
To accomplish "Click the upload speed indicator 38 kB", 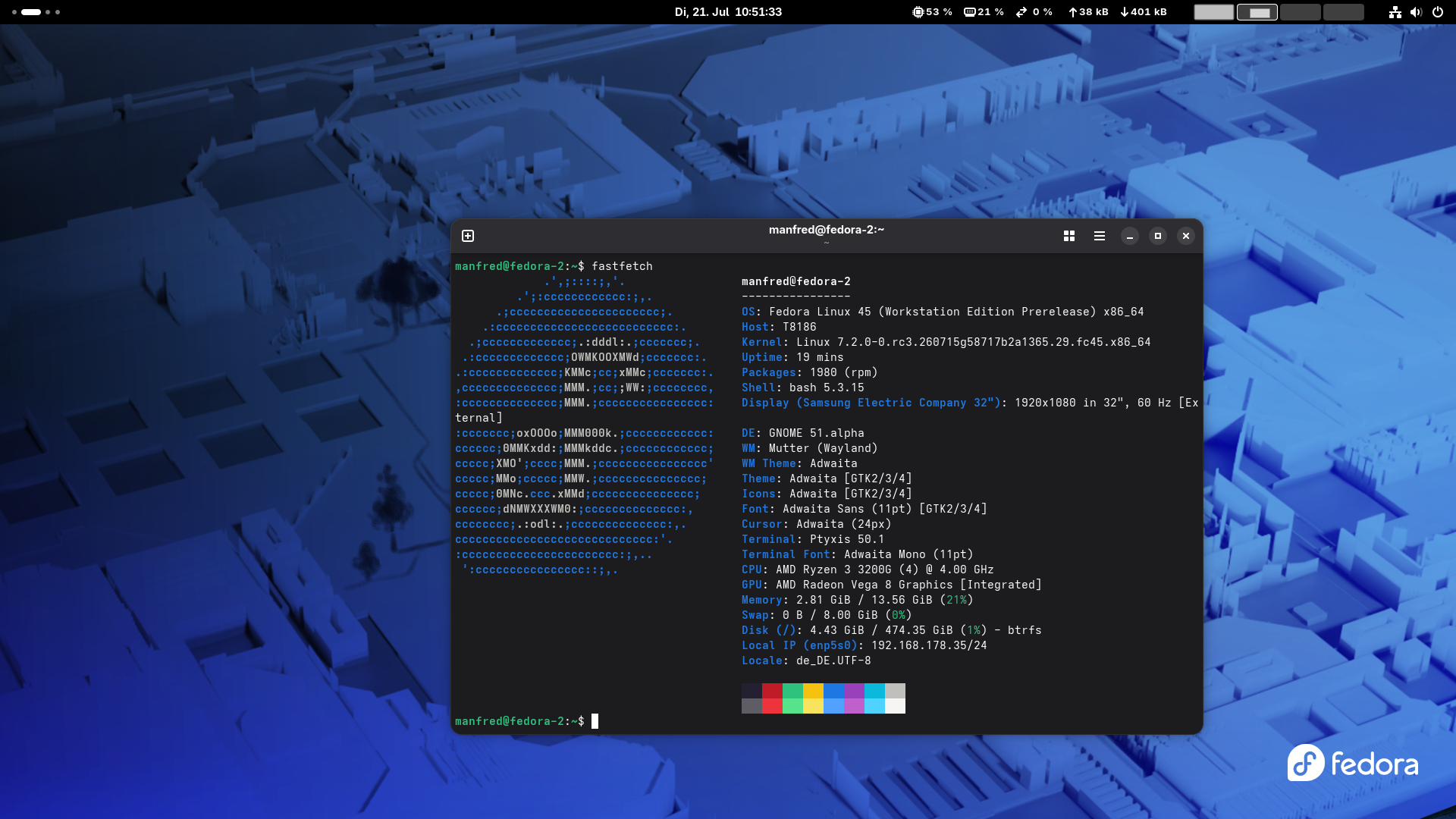I will click(x=1088, y=12).
